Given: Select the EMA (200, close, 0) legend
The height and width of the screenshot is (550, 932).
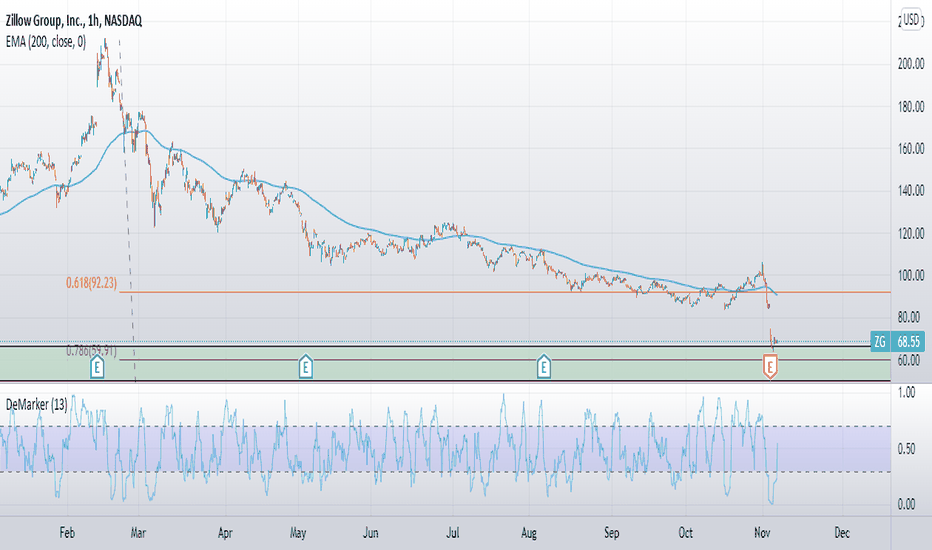Looking at the screenshot, I should (46, 42).
